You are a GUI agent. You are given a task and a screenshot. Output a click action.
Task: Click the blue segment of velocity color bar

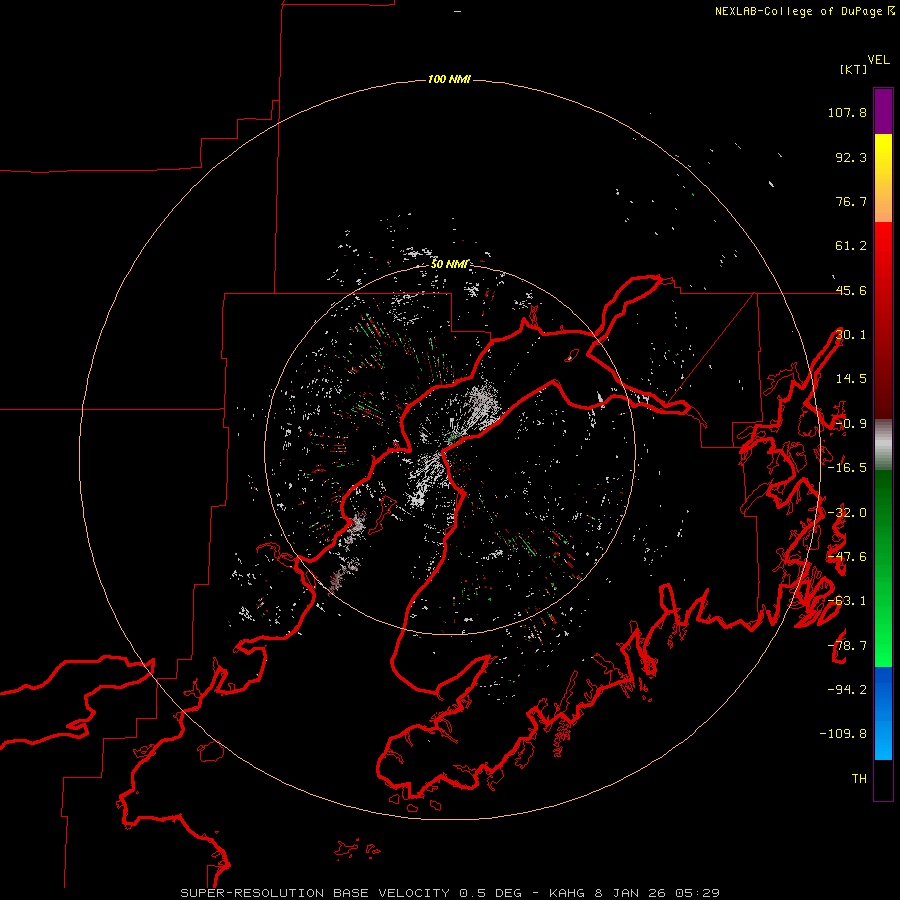coord(883,713)
